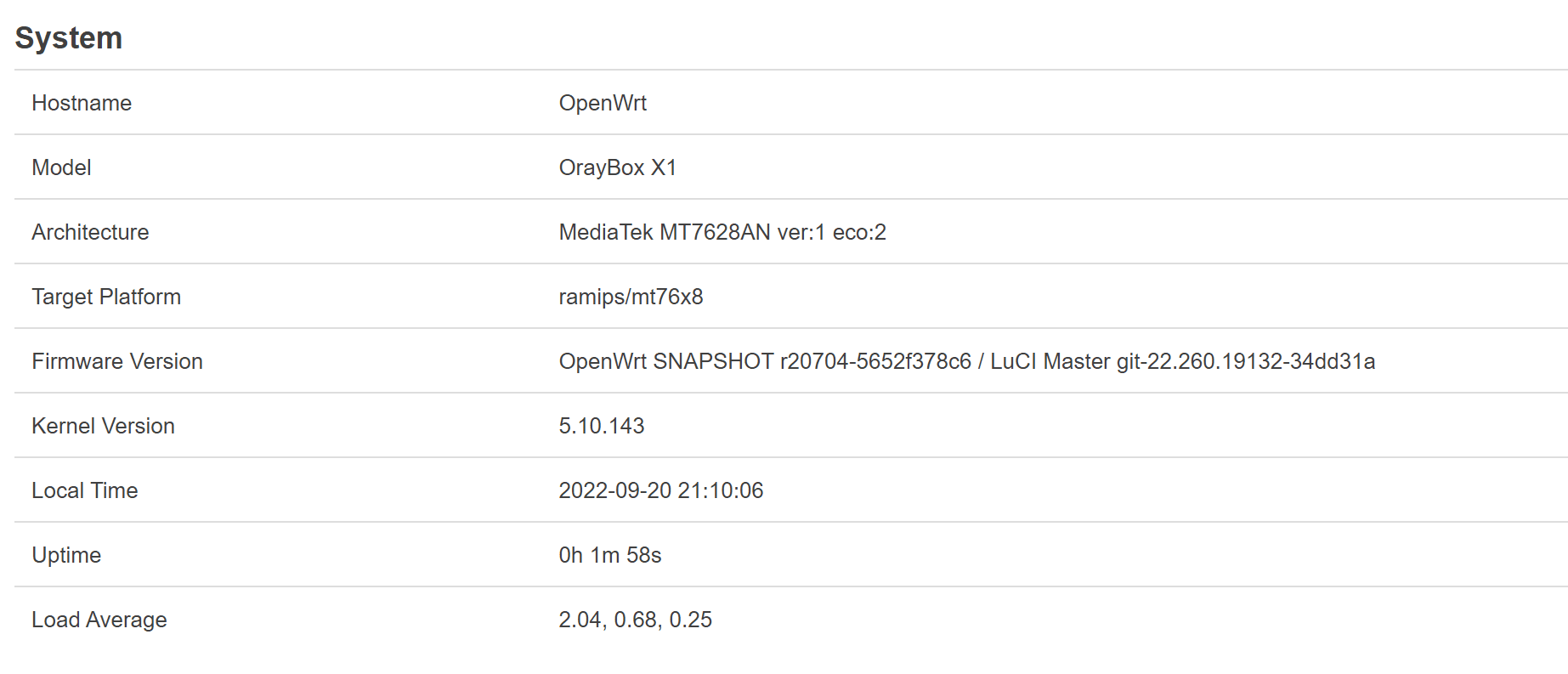The image size is (1568, 674).
Task: Click the 2.04, 0.68, 0.25 load values
Action: tap(635, 620)
